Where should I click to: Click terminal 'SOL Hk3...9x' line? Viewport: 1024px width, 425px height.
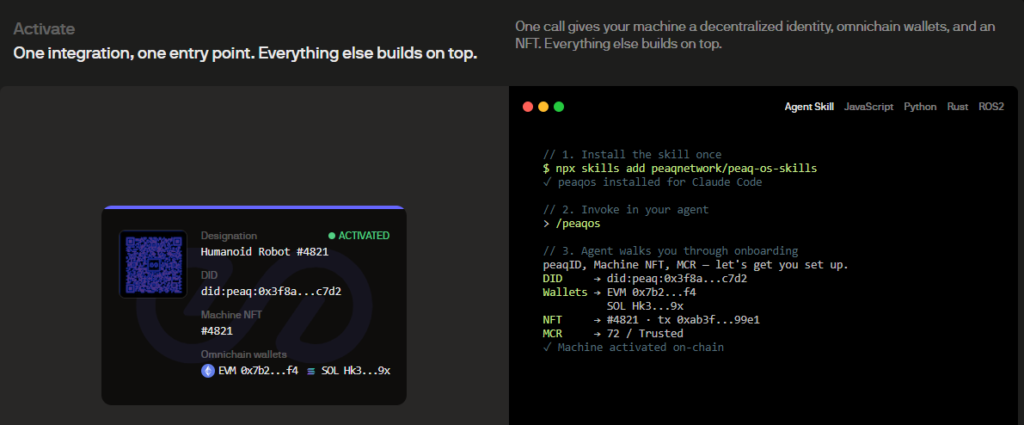tap(645, 306)
